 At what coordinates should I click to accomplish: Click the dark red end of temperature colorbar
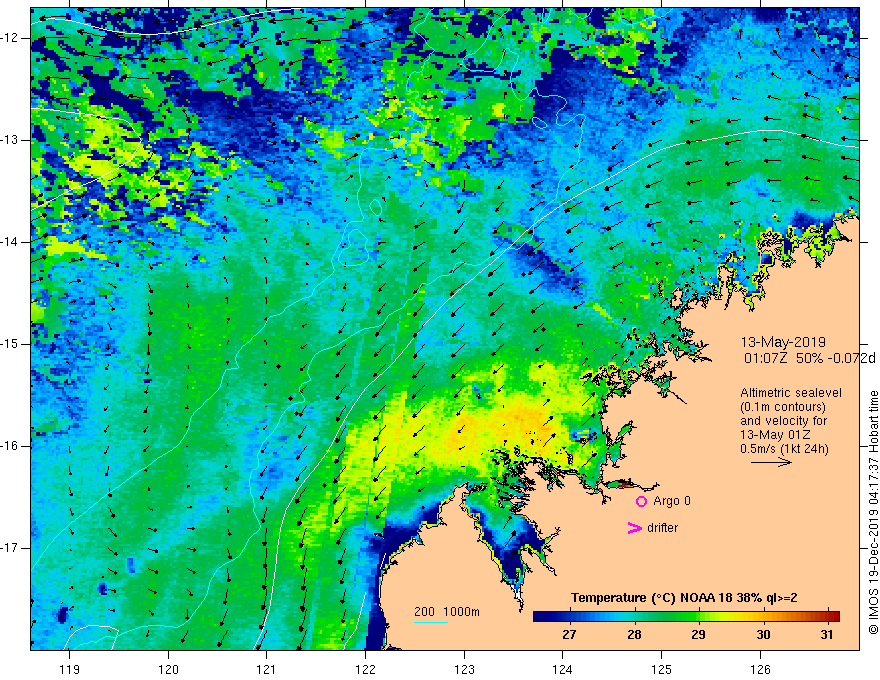(835, 617)
